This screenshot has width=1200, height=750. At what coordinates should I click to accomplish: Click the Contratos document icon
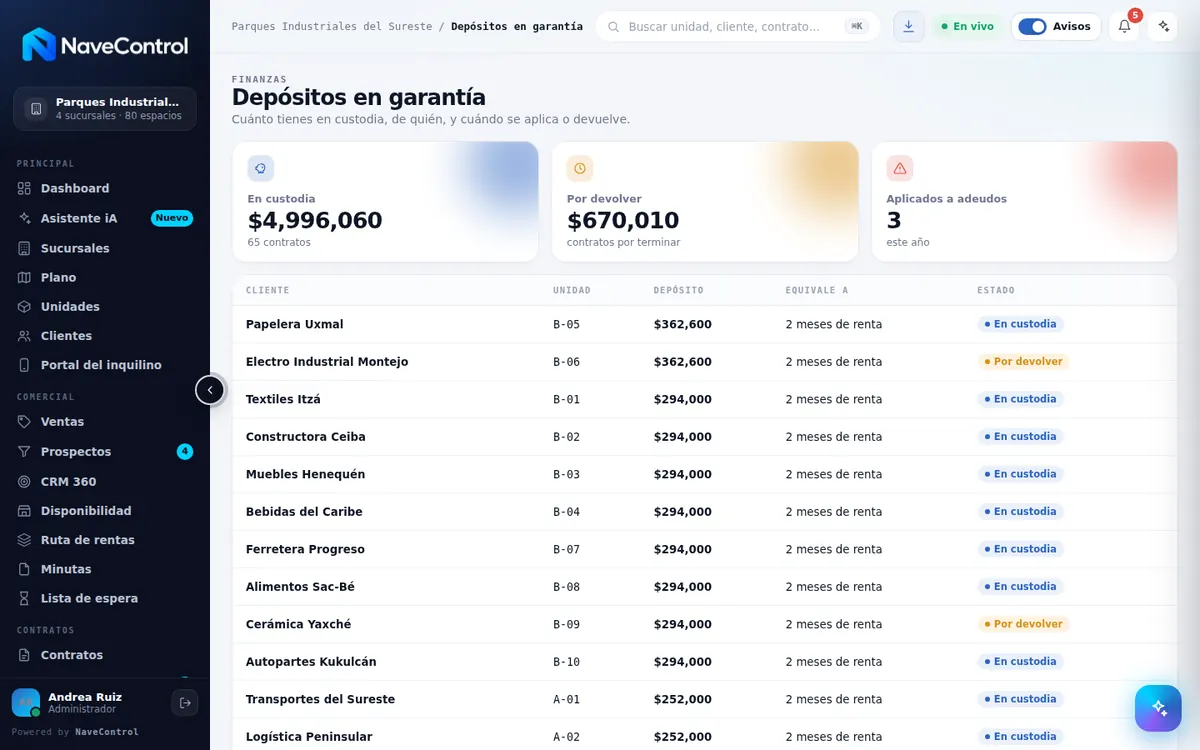pos(25,655)
